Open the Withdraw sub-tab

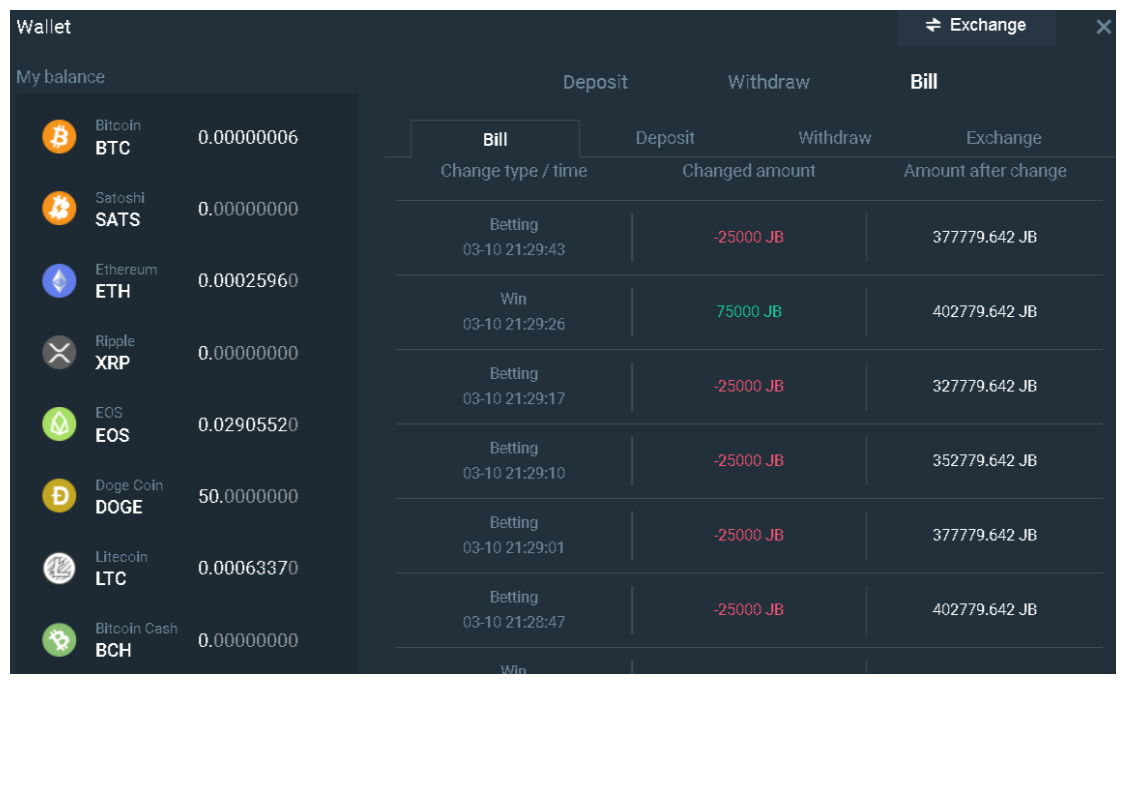pos(834,138)
